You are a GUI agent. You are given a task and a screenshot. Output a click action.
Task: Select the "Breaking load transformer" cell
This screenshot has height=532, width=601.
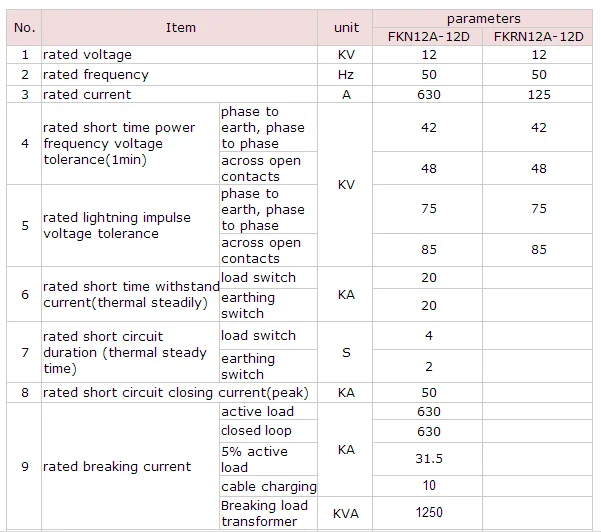(266, 514)
